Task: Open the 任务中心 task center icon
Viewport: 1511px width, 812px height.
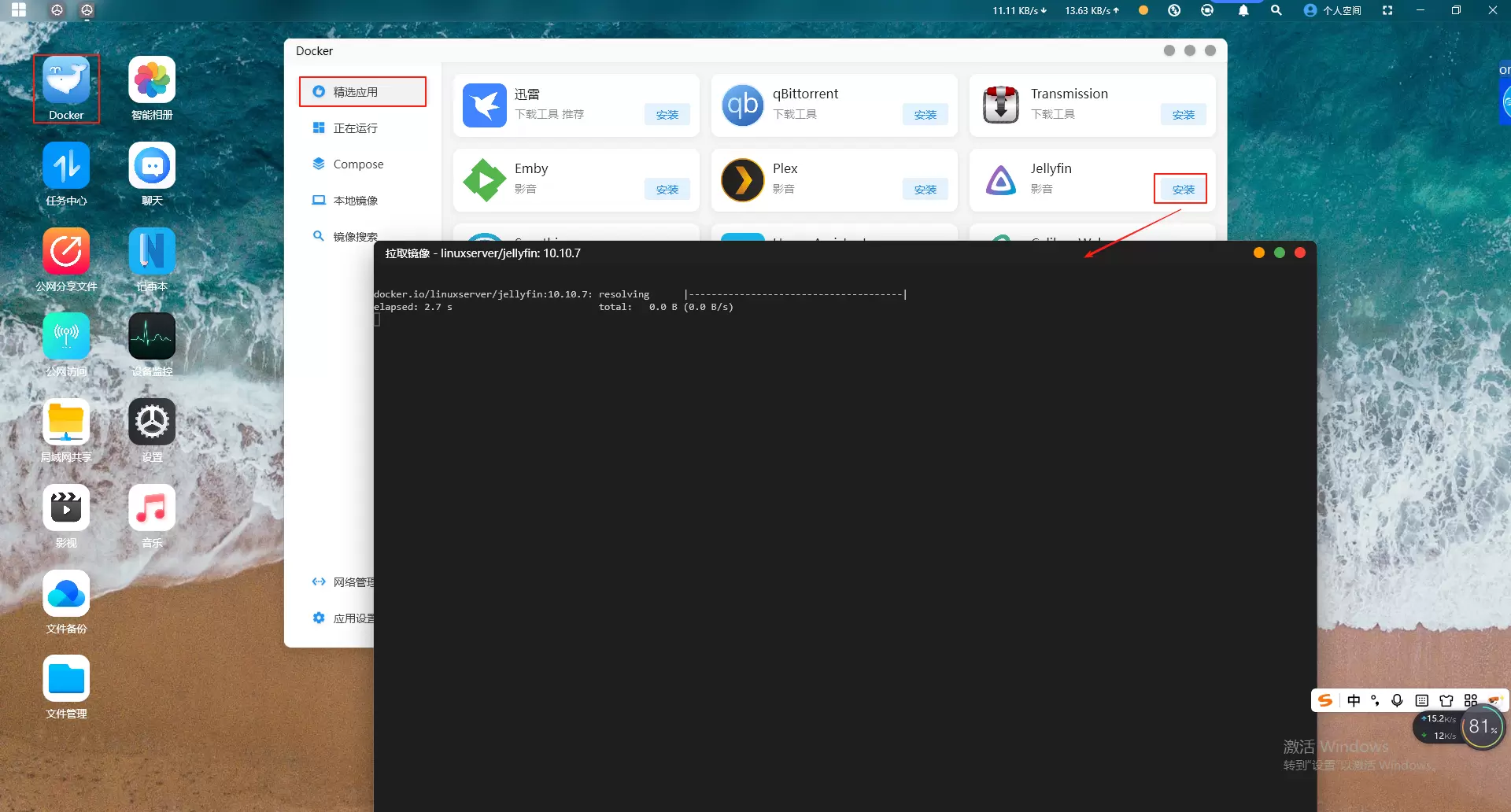Action: tap(66, 167)
